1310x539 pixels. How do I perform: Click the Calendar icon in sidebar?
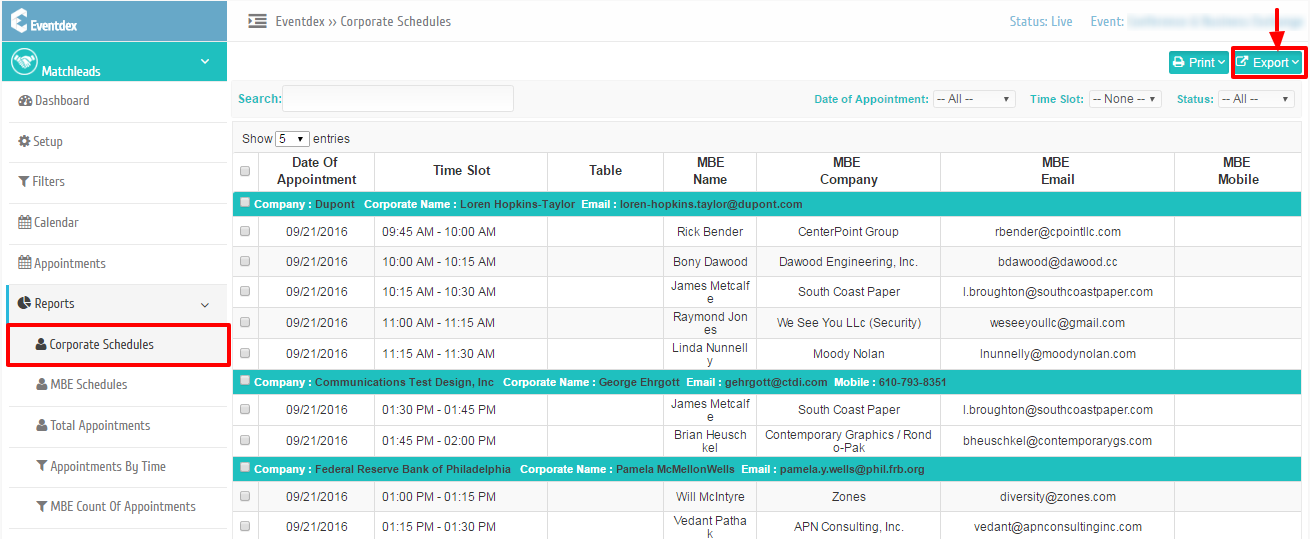25,223
